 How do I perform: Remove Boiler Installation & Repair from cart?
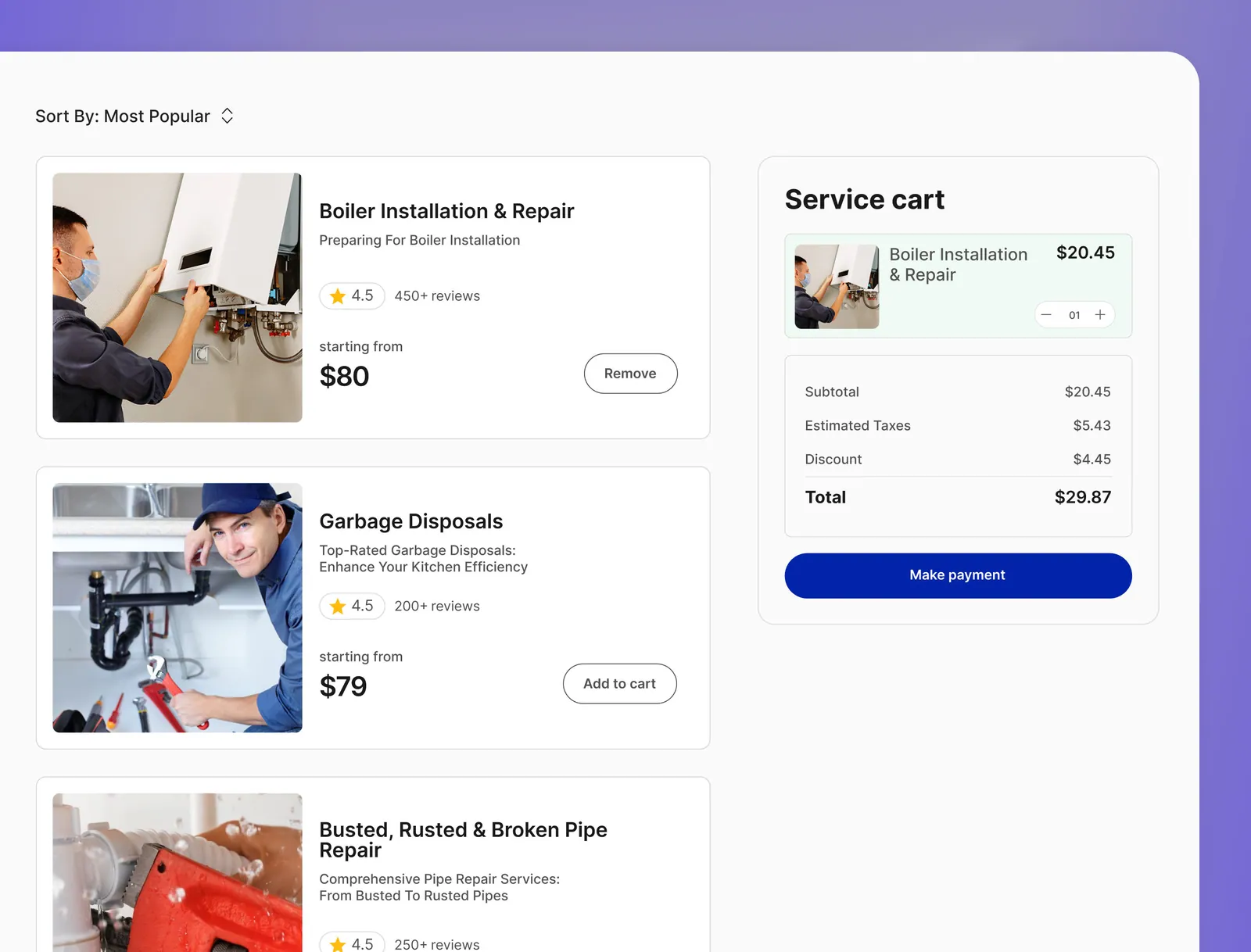click(x=630, y=374)
